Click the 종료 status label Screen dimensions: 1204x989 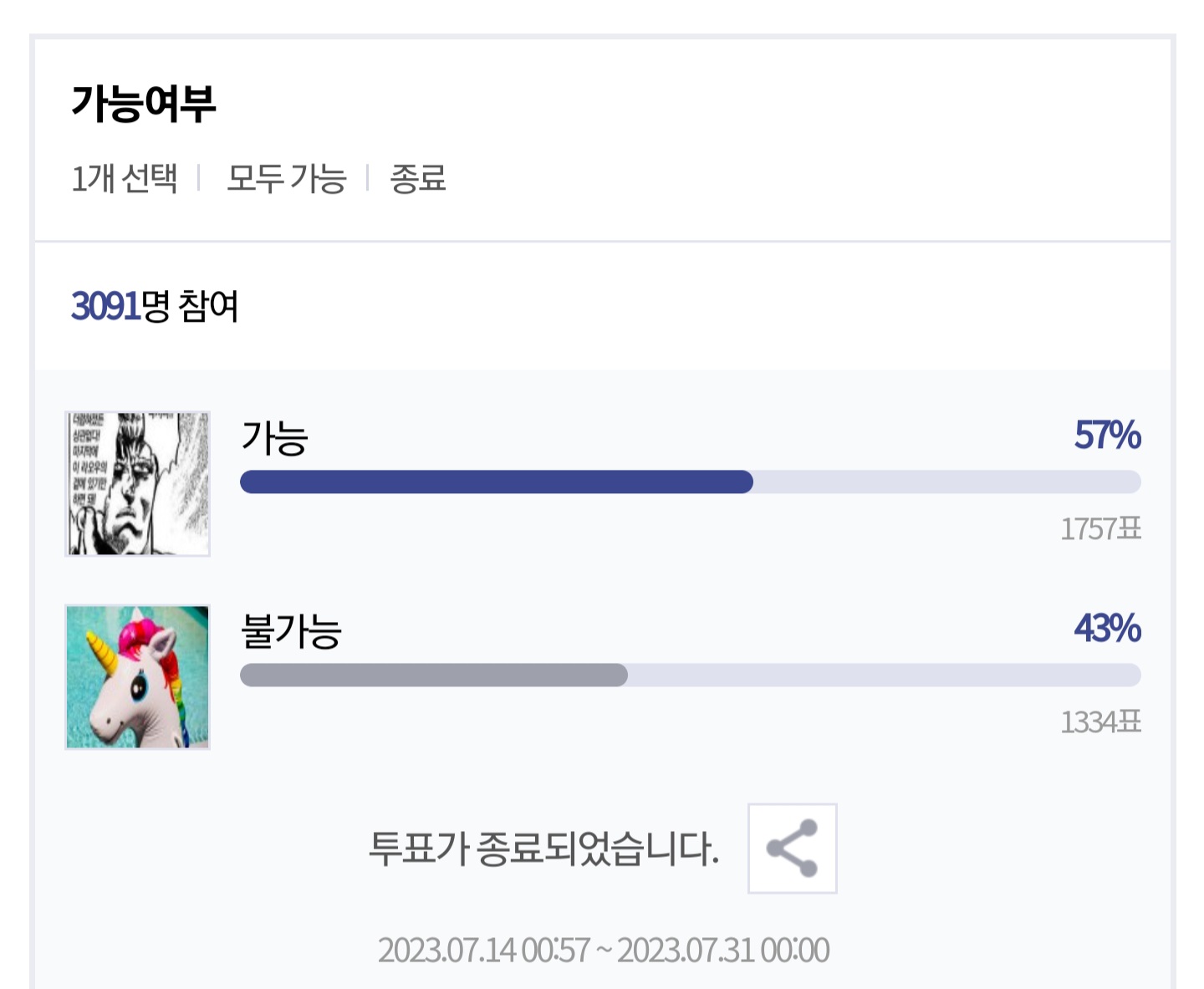point(418,178)
